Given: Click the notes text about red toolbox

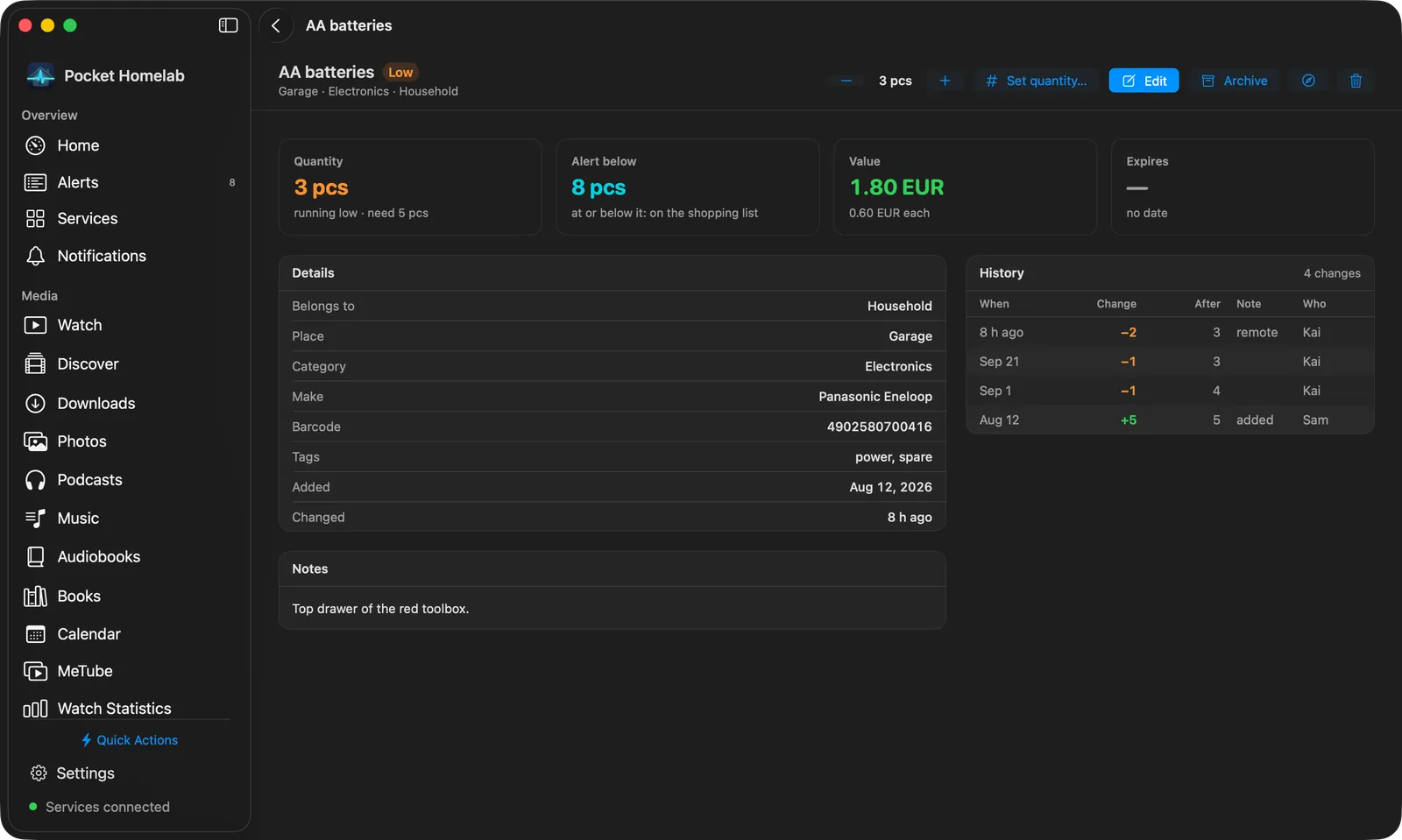Looking at the screenshot, I should coord(380,609).
